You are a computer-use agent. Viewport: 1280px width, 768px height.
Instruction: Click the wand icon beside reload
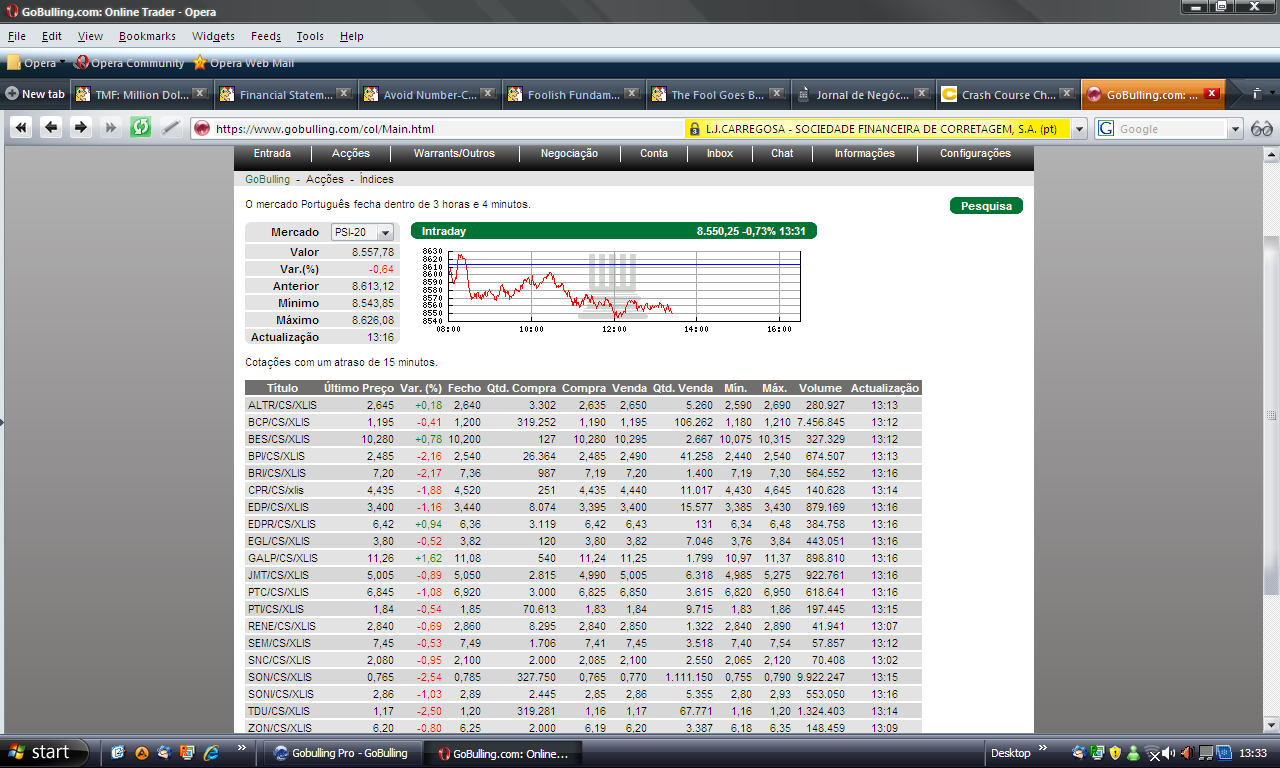tap(171, 127)
